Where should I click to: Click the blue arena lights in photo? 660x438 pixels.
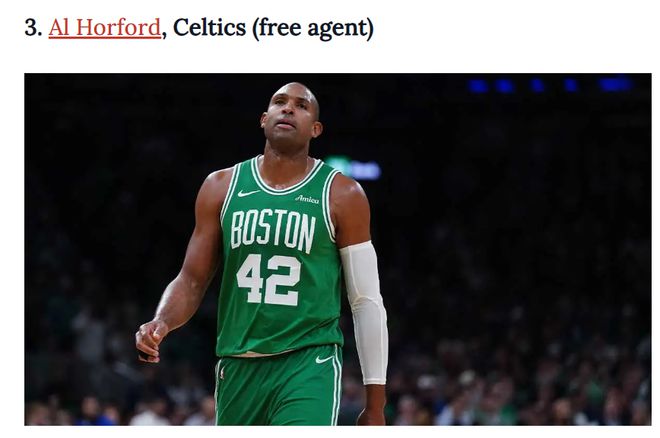(551, 85)
